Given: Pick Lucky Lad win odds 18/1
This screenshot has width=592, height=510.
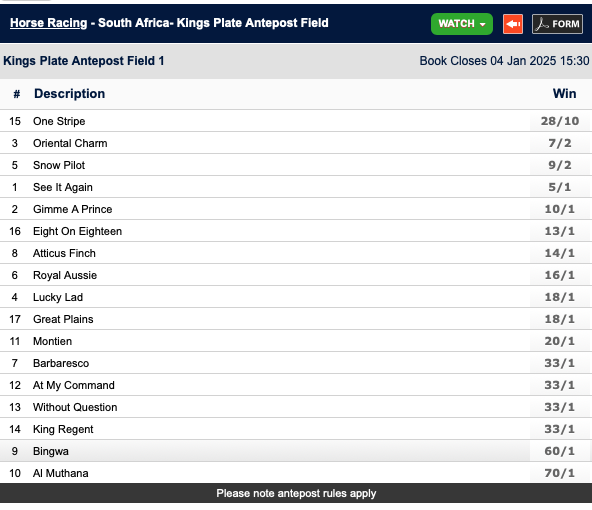Looking at the screenshot, I should [x=560, y=297].
